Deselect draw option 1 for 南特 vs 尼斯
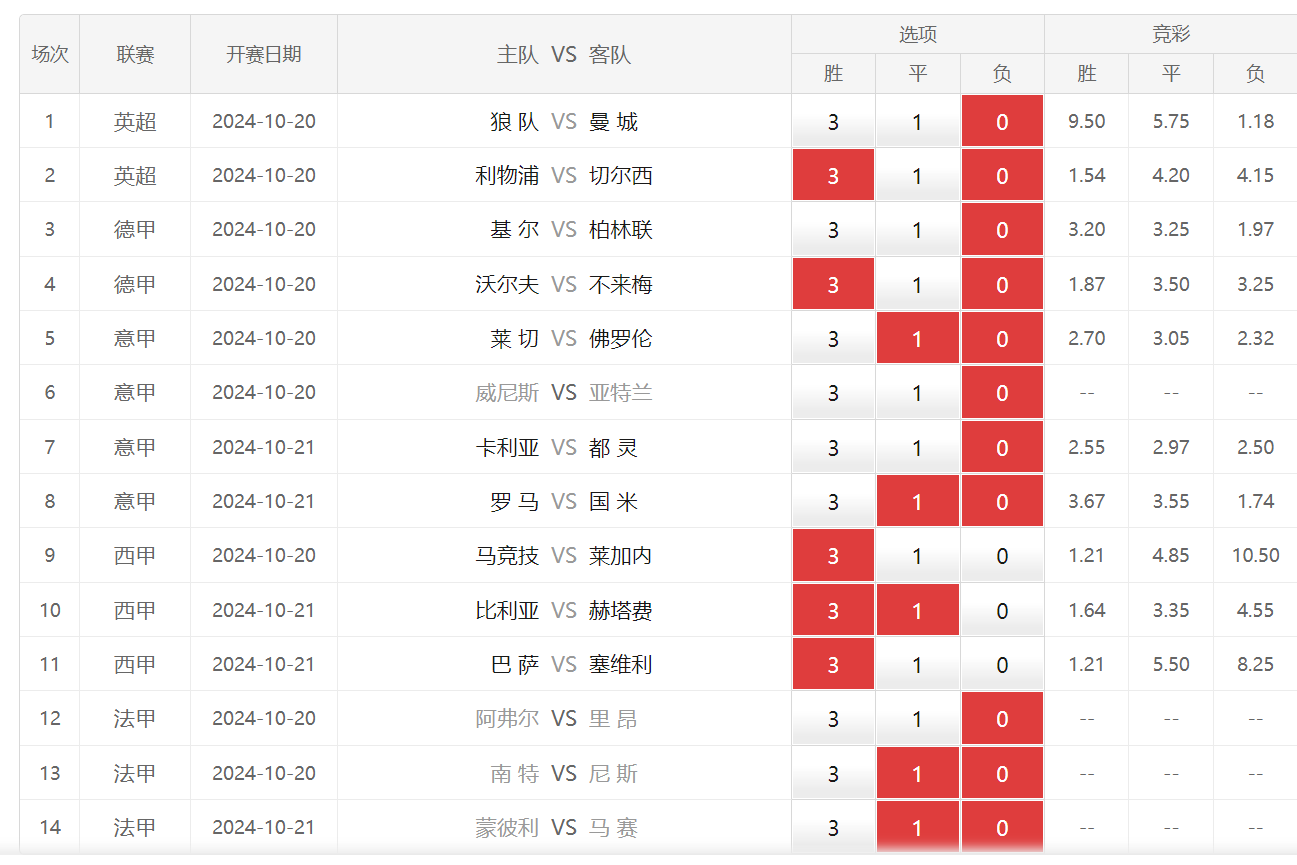The width and height of the screenshot is (1297, 865). point(917,774)
